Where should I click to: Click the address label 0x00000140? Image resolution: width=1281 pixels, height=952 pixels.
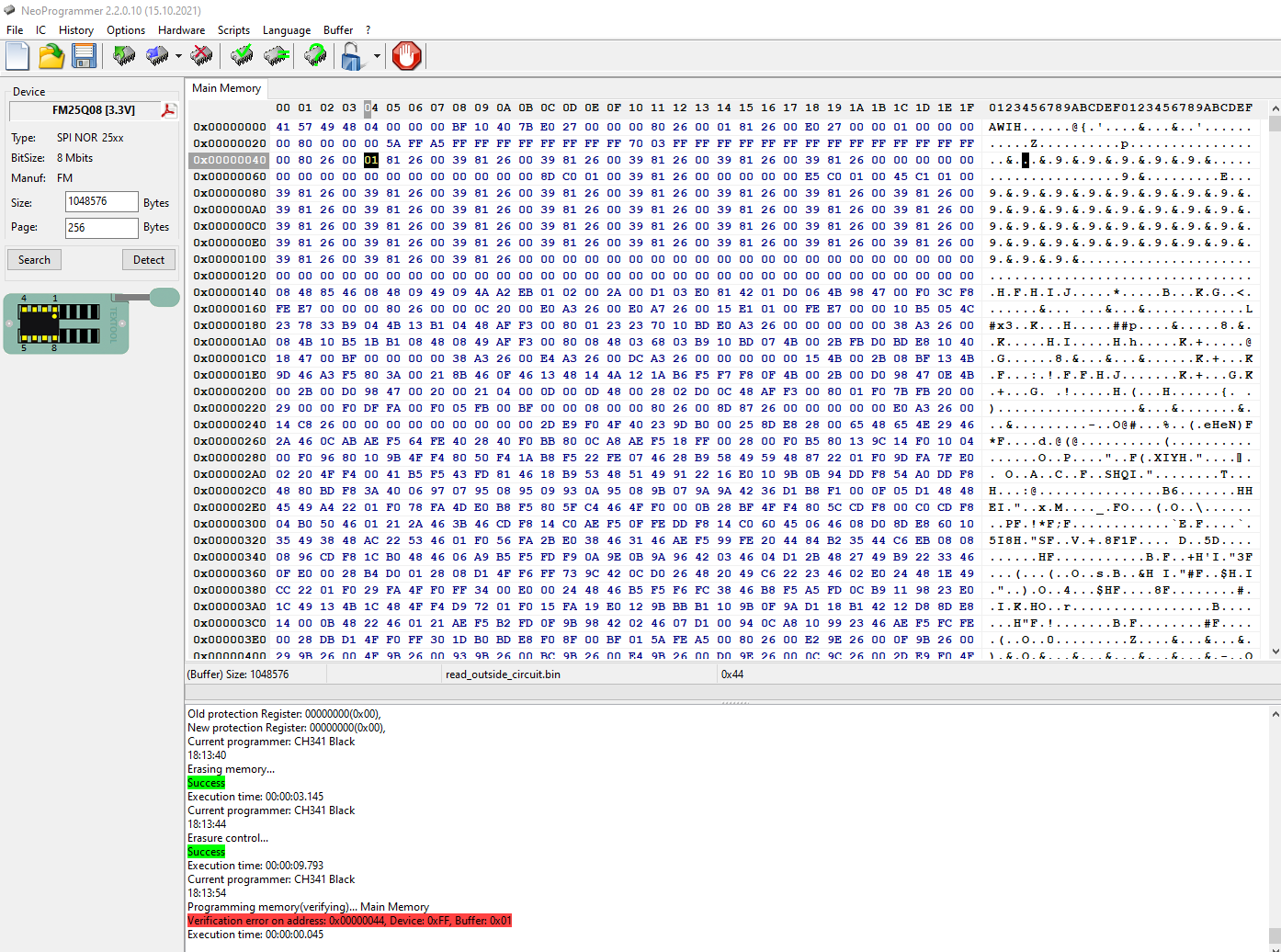click(230, 292)
